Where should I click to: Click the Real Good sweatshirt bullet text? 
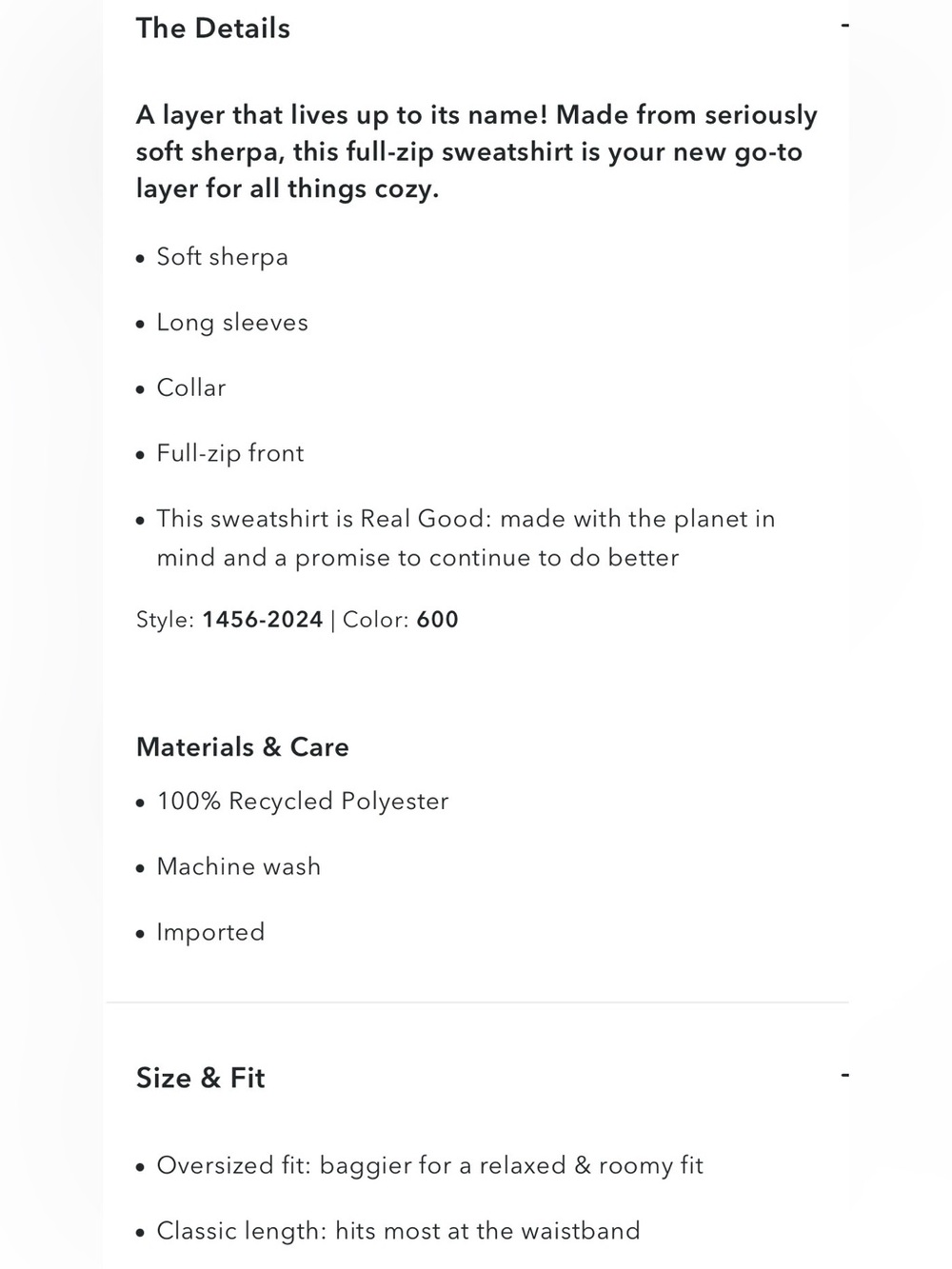(466, 538)
